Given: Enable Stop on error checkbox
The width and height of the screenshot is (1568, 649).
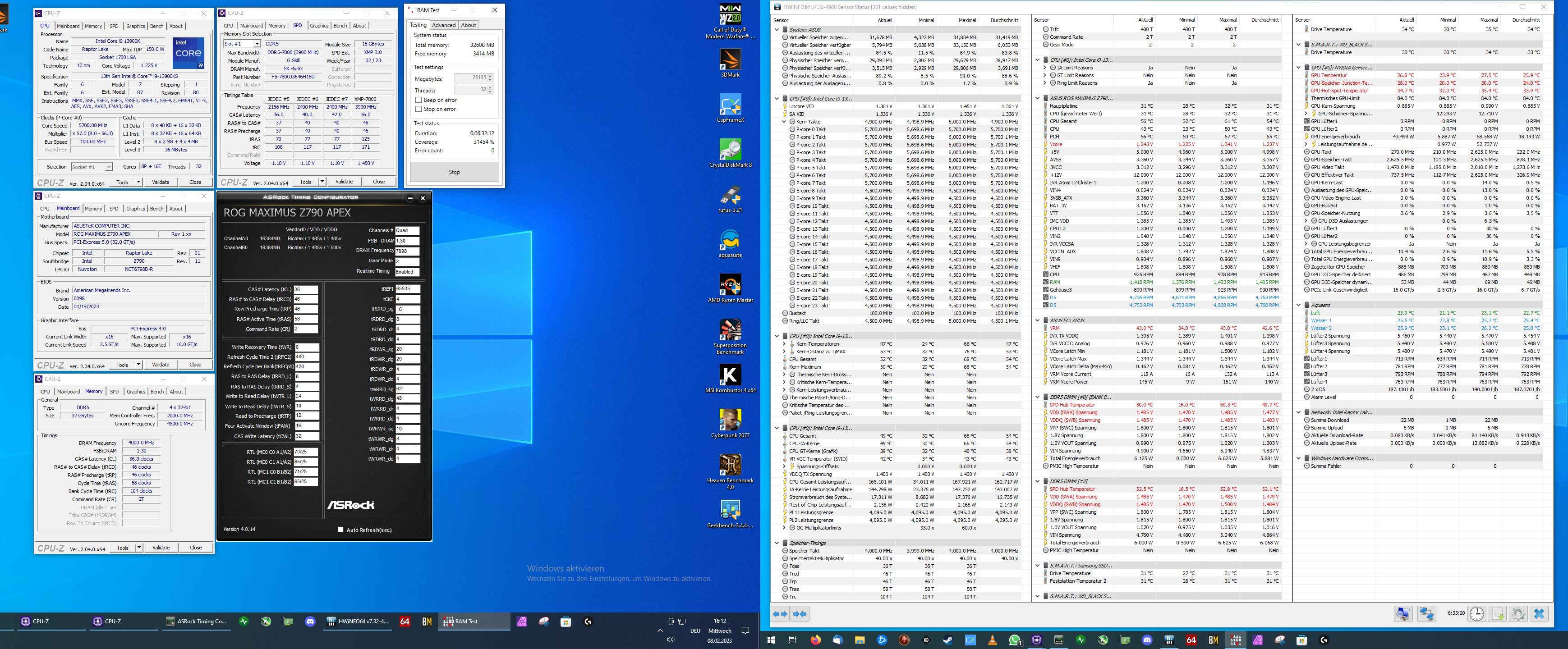Looking at the screenshot, I should pos(419,109).
